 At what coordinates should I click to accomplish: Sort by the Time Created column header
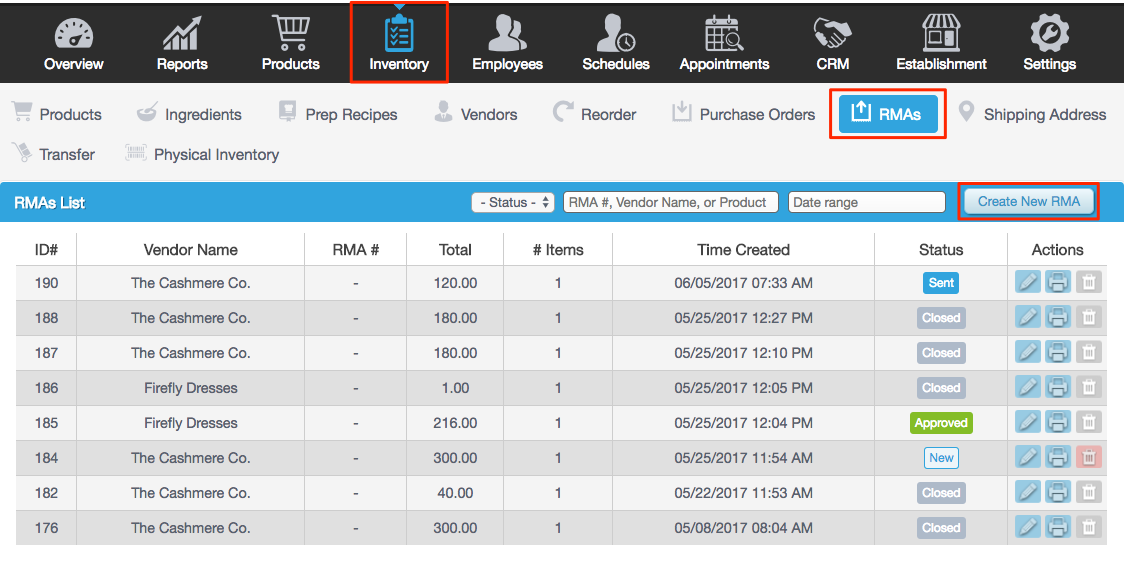point(743,250)
